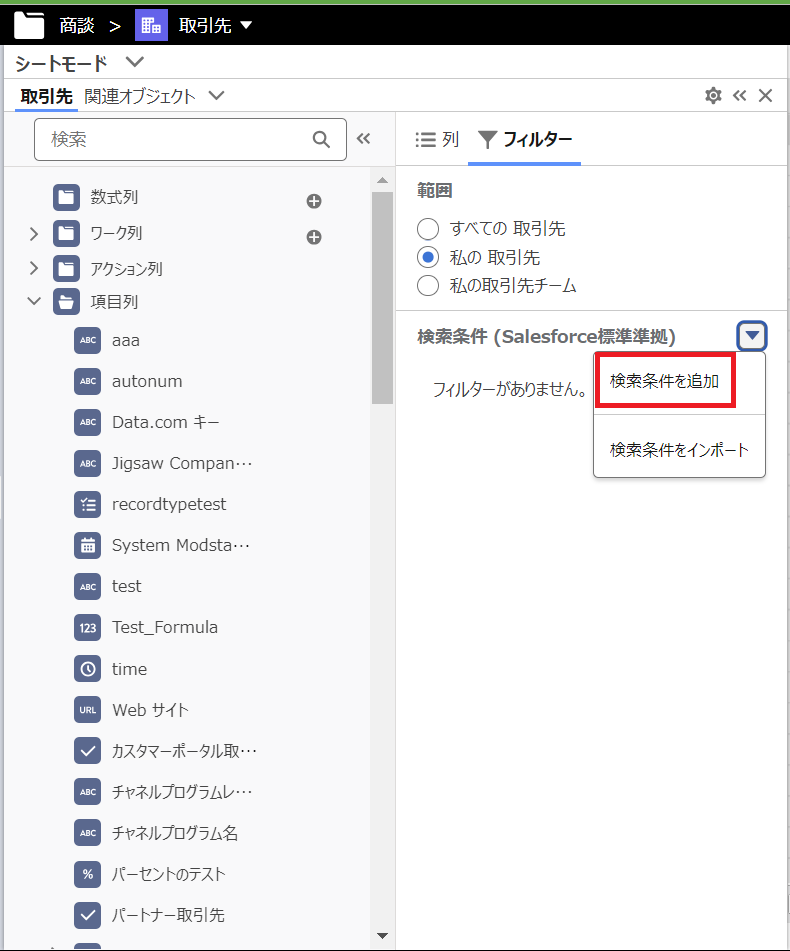Open the 取引先 dropdown arrow in the header
790x951 pixels.
coord(246,25)
